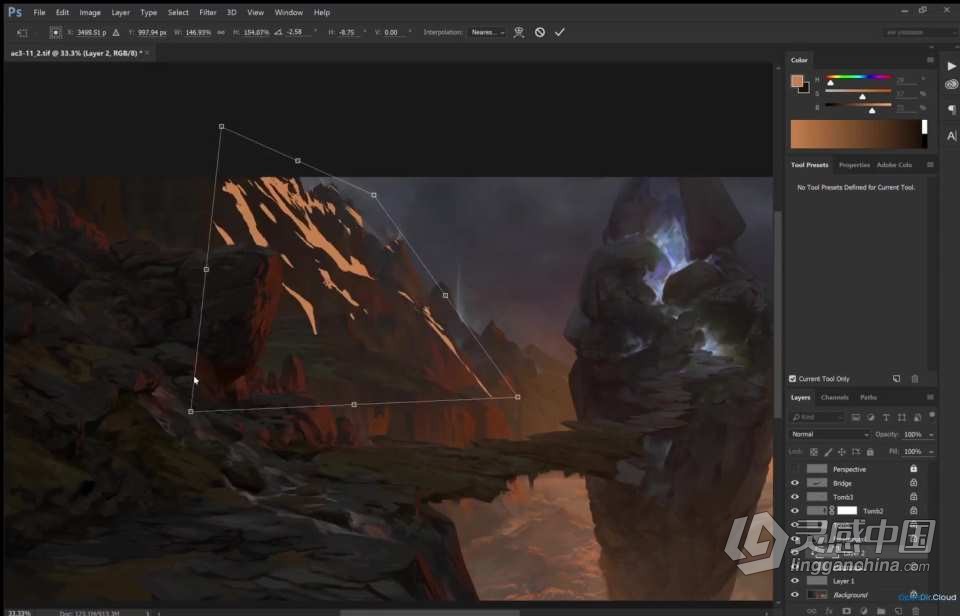Open the Interpolation dropdown
960x616 pixels.
pyautogui.click(x=487, y=32)
